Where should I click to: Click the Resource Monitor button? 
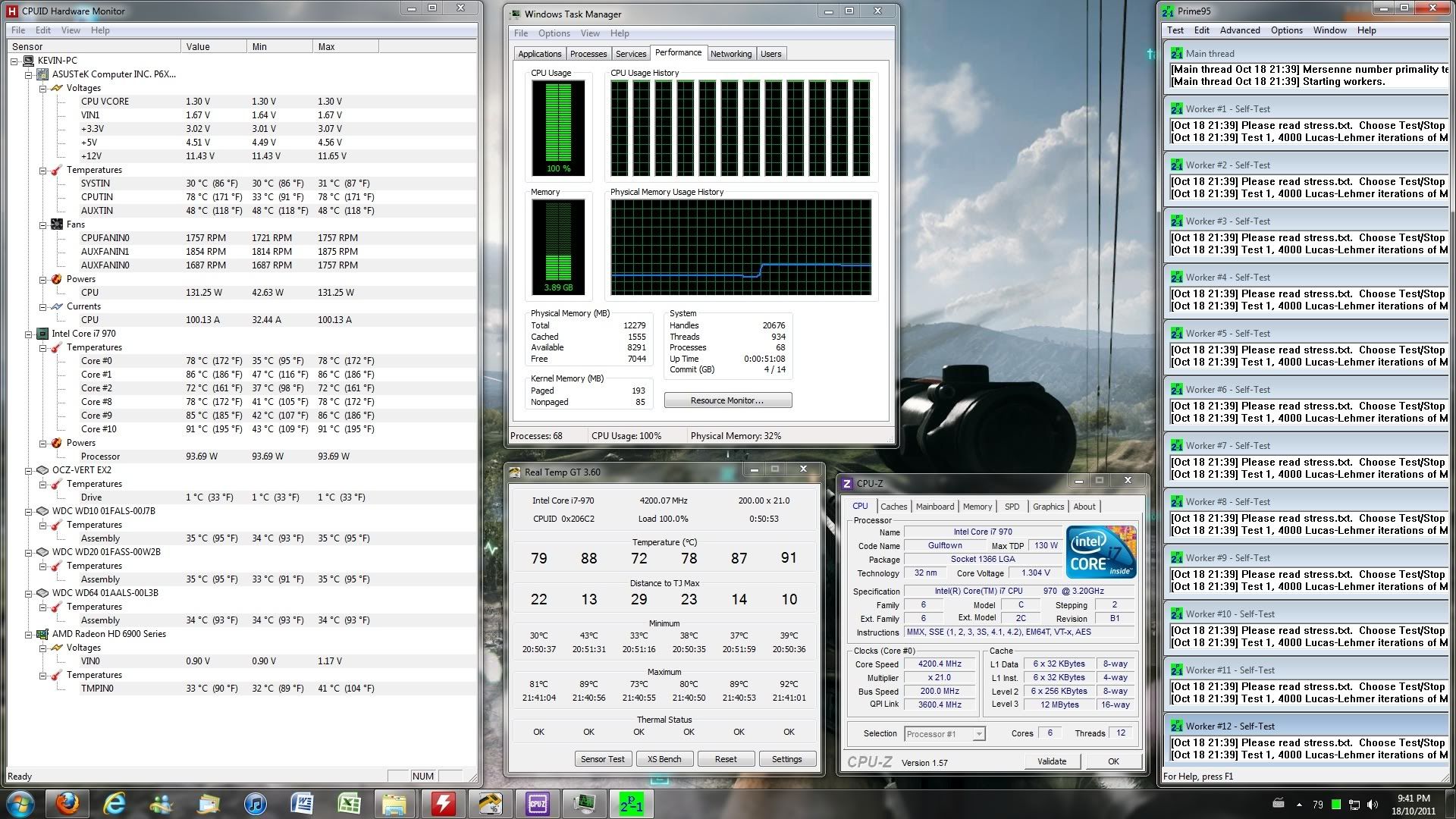728,400
